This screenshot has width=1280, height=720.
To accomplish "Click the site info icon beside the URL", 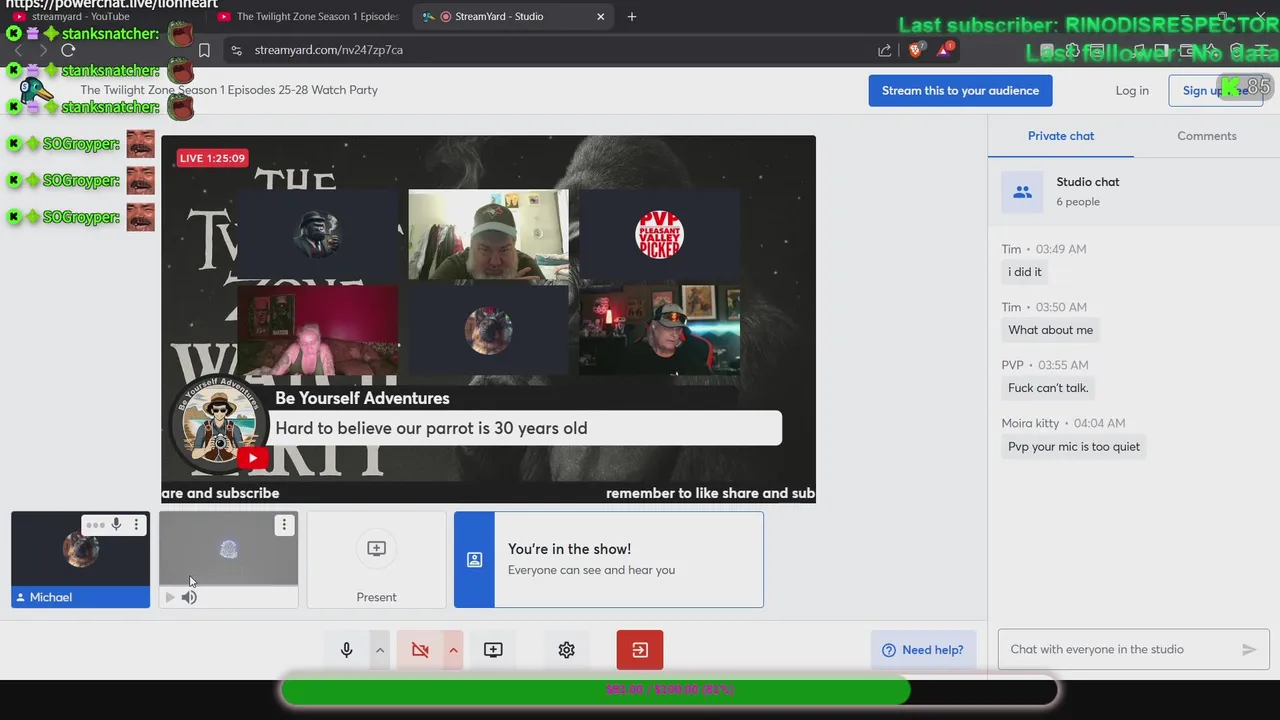I will (x=236, y=50).
